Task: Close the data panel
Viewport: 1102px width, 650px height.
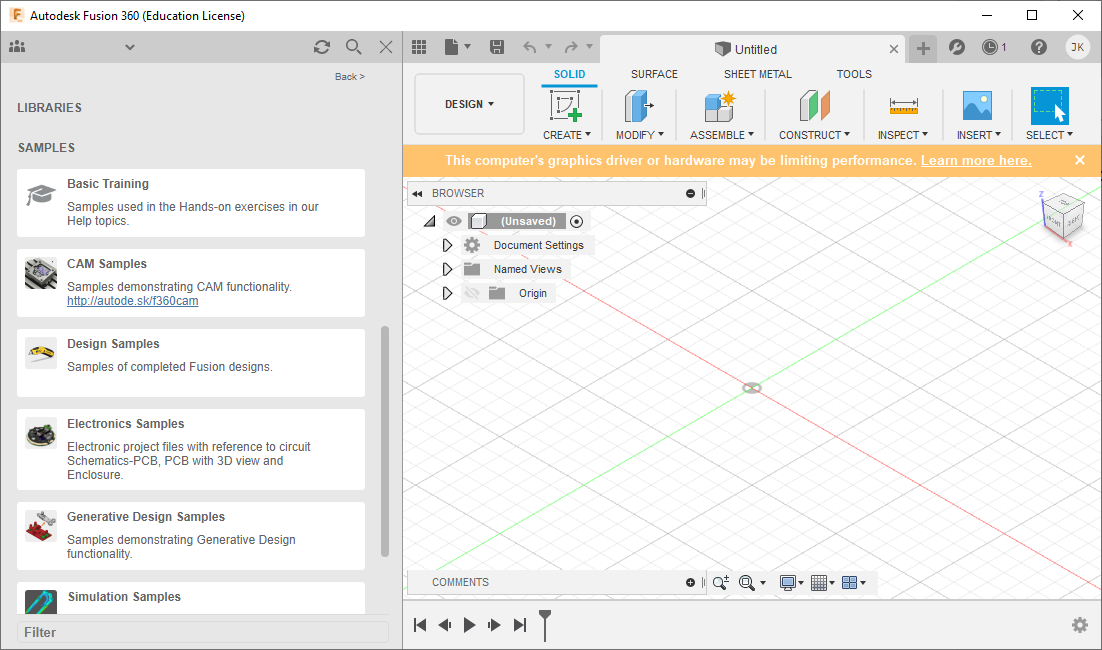Action: pyautogui.click(x=386, y=46)
